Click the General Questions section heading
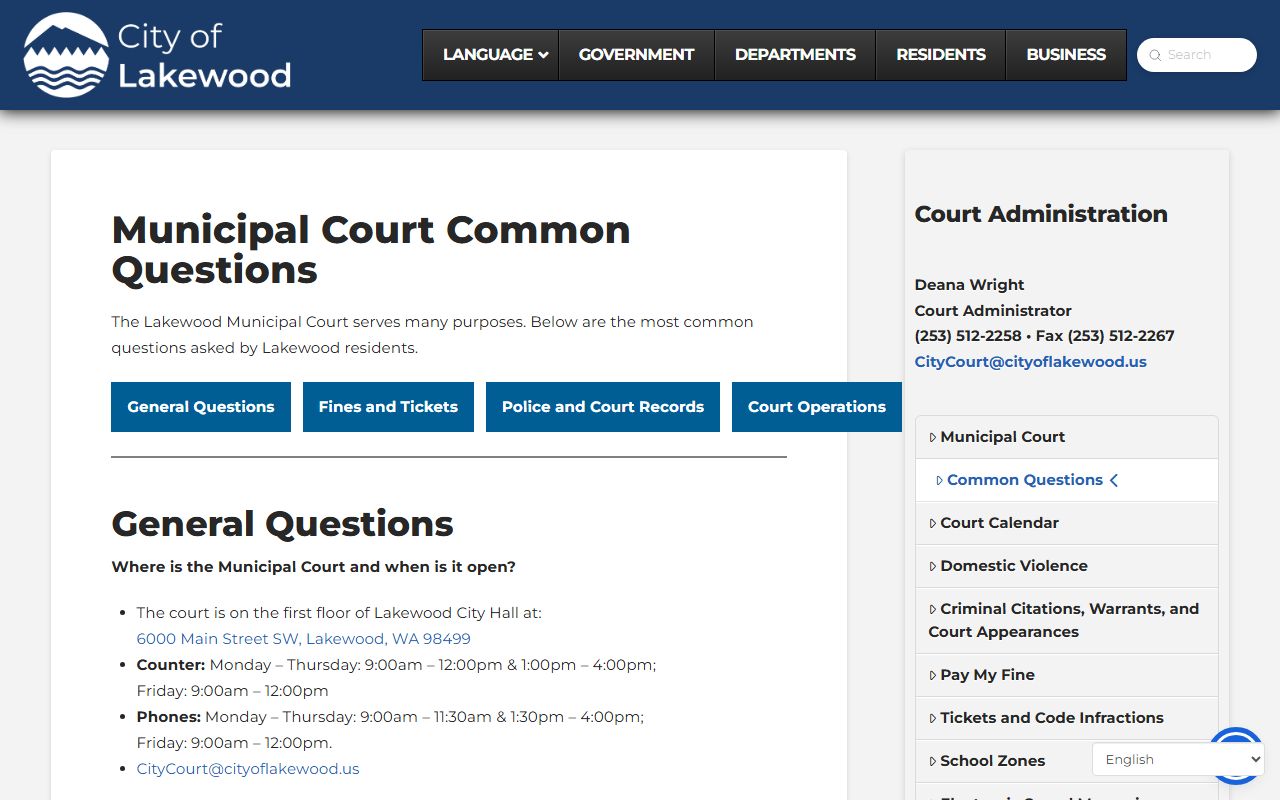This screenshot has height=800, width=1280. click(x=283, y=524)
